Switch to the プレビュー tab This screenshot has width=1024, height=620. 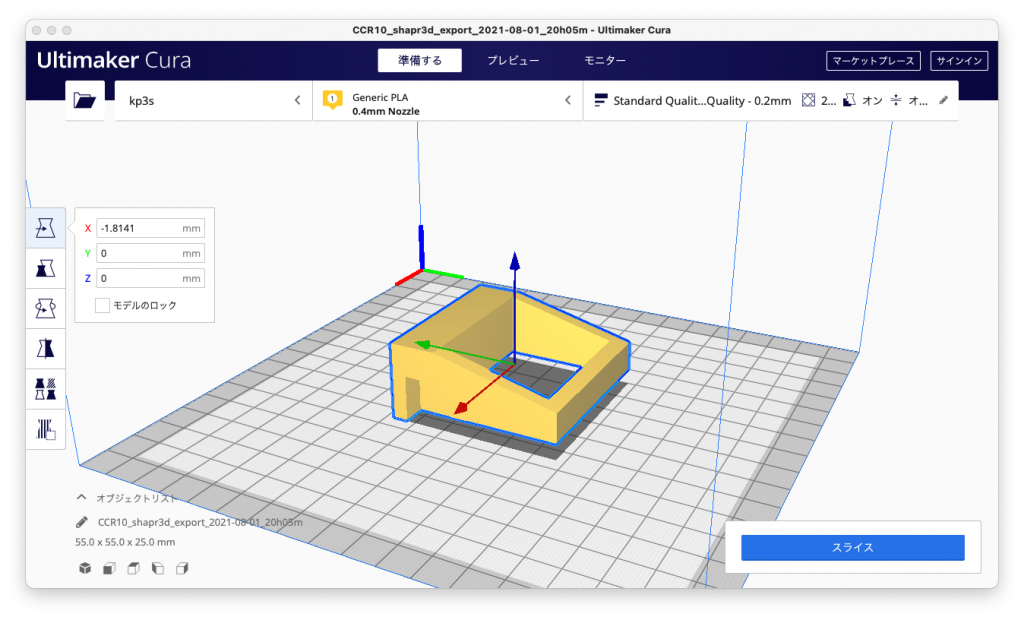[x=513, y=60]
